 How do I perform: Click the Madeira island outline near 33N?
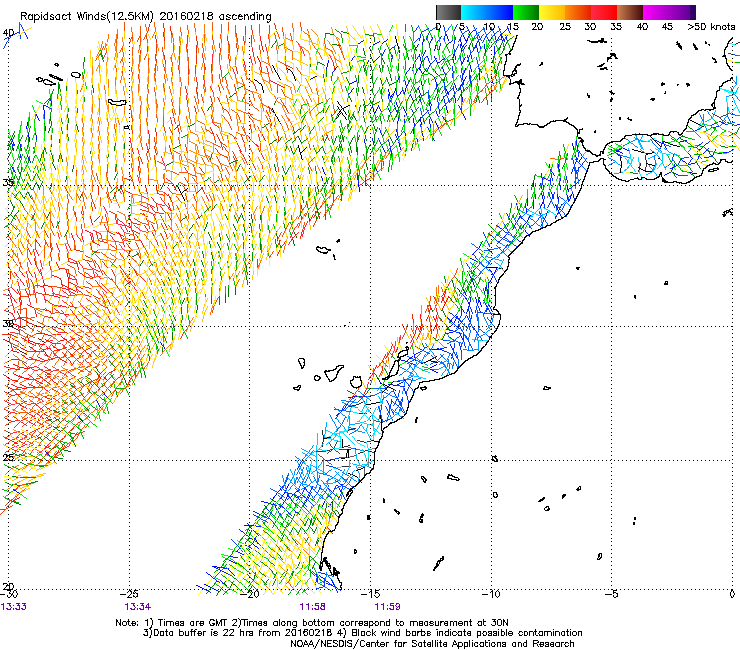pyautogui.click(x=323, y=249)
